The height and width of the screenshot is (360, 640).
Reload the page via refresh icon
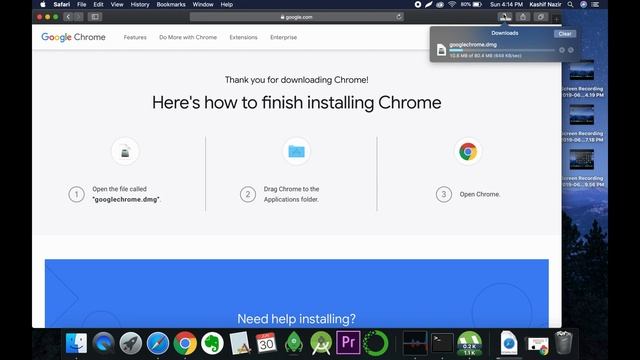(399, 17)
